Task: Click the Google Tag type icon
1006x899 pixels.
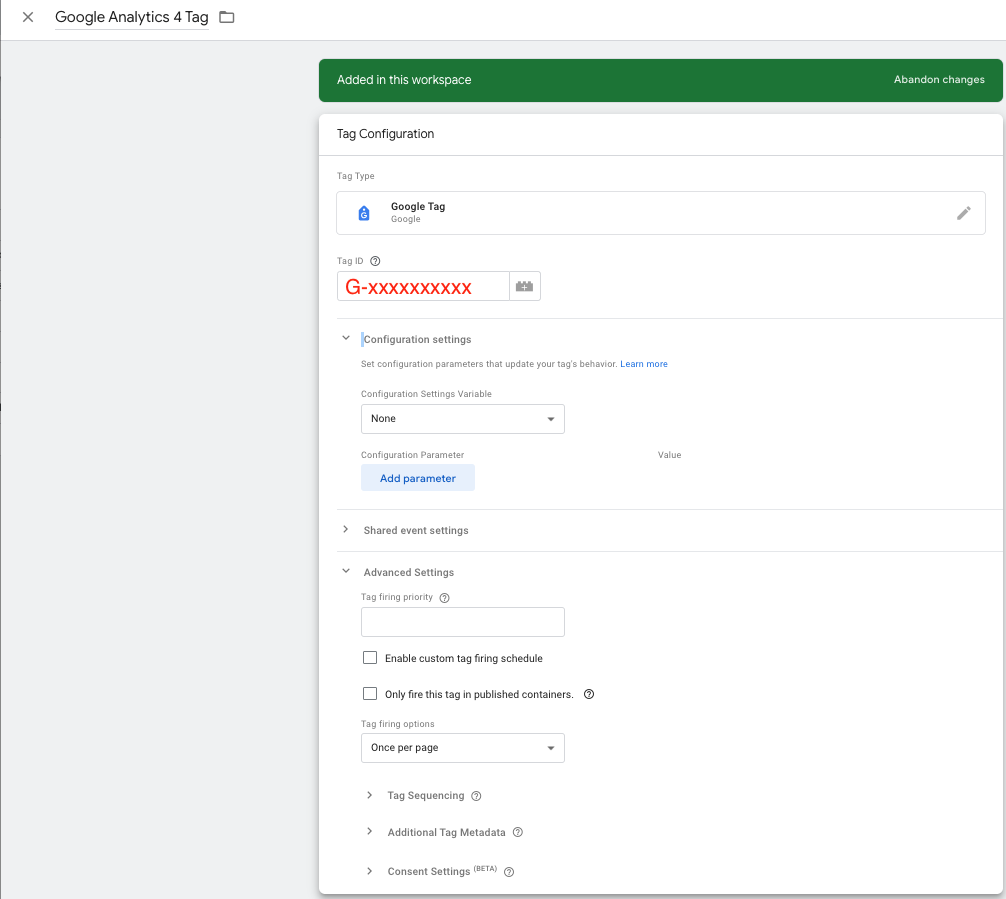Action: (364, 213)
